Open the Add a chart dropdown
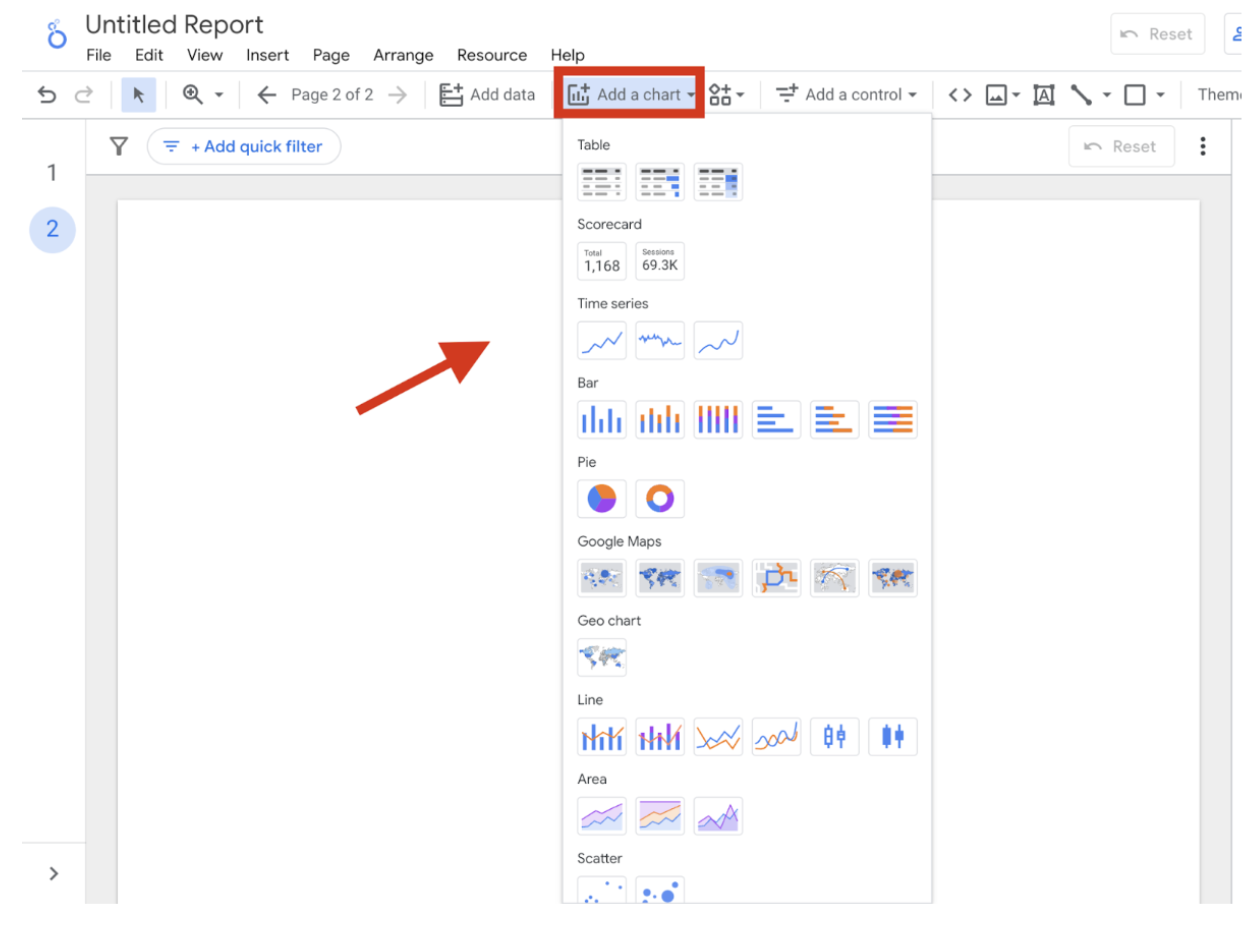This screenshot has width=1250, height=928. [x=630, y=95]
